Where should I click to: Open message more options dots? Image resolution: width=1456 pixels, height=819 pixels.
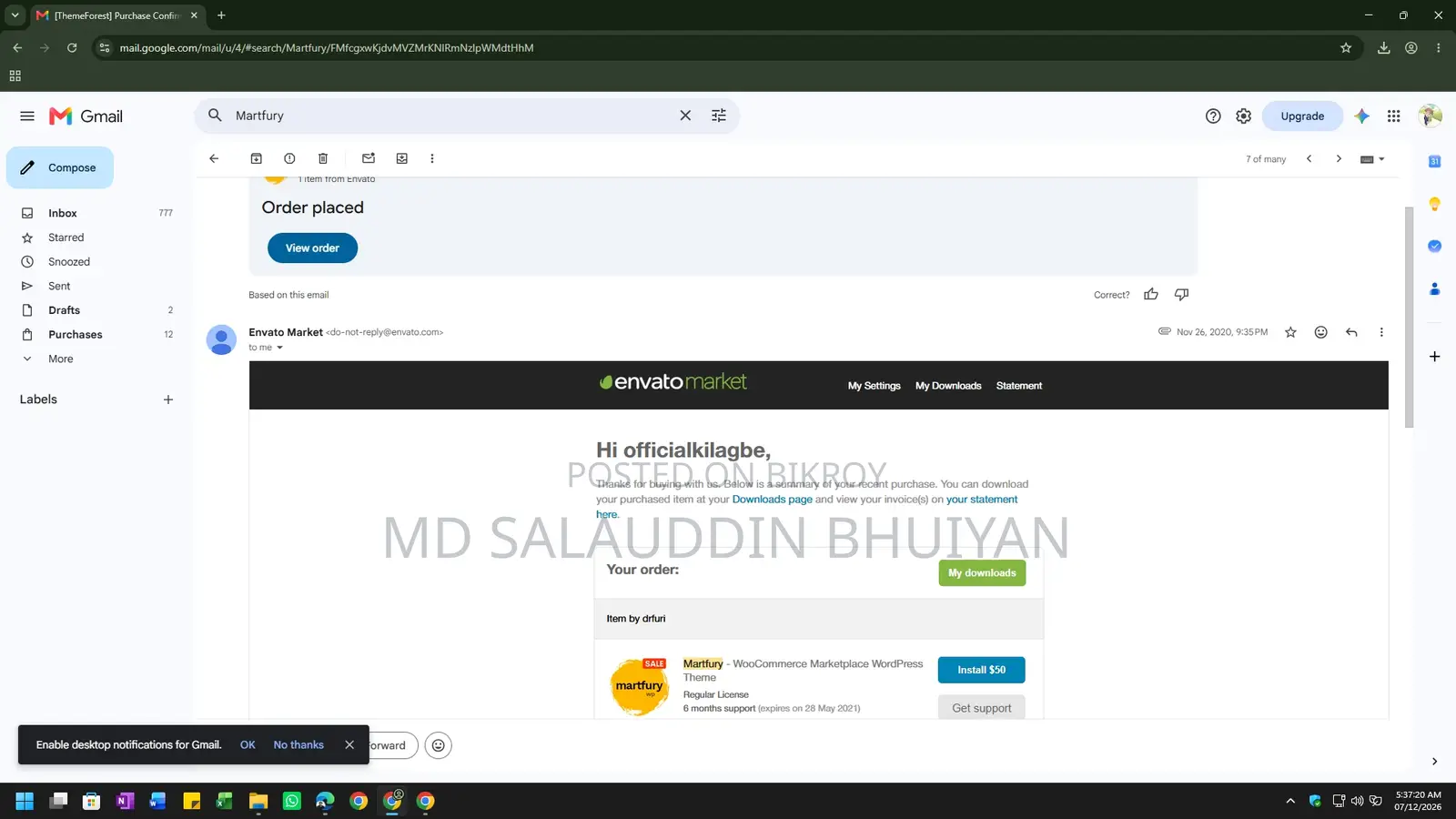click(1381, 332)
